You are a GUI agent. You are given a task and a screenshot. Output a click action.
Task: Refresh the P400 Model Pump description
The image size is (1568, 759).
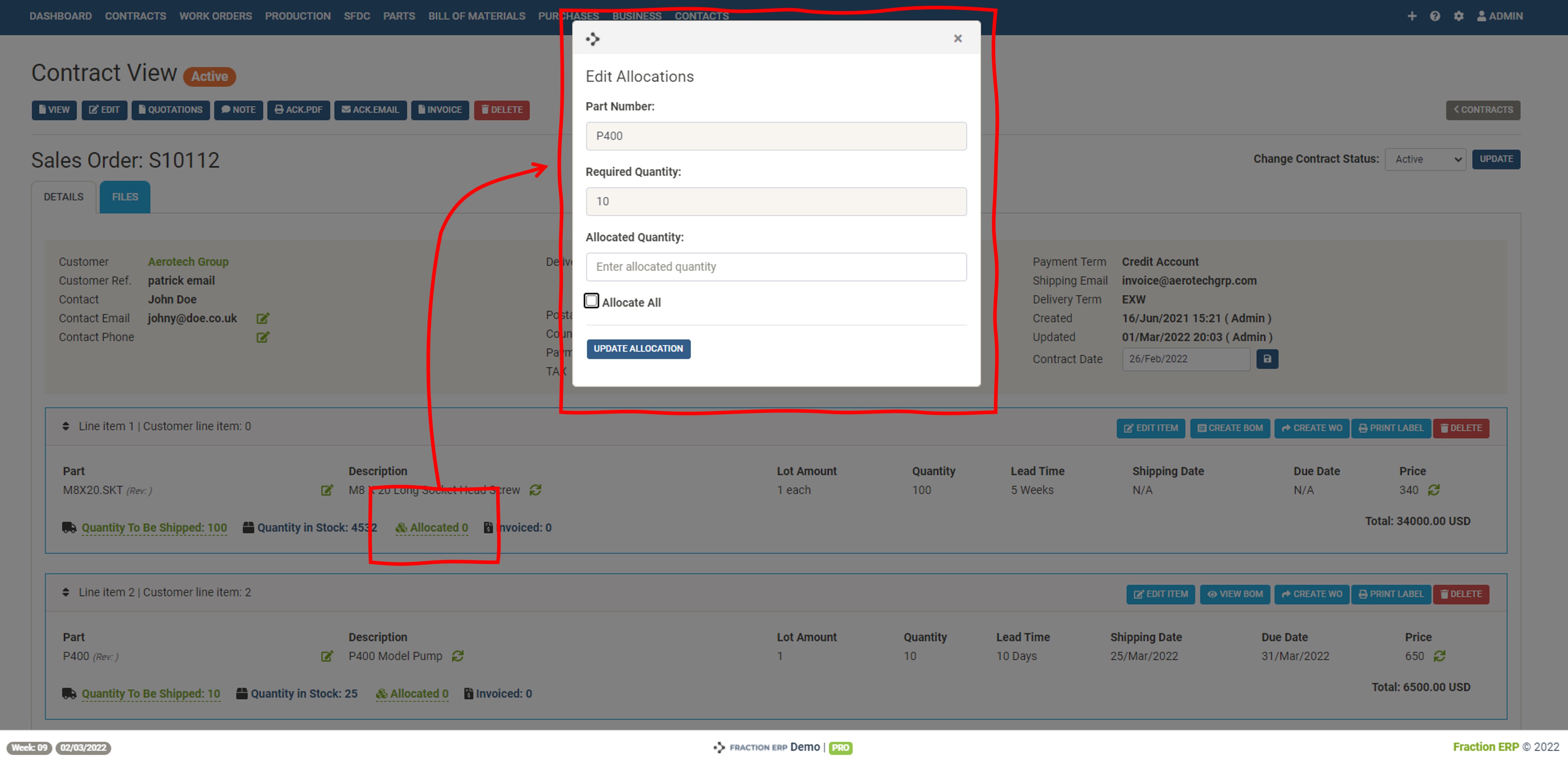(458, 656)
